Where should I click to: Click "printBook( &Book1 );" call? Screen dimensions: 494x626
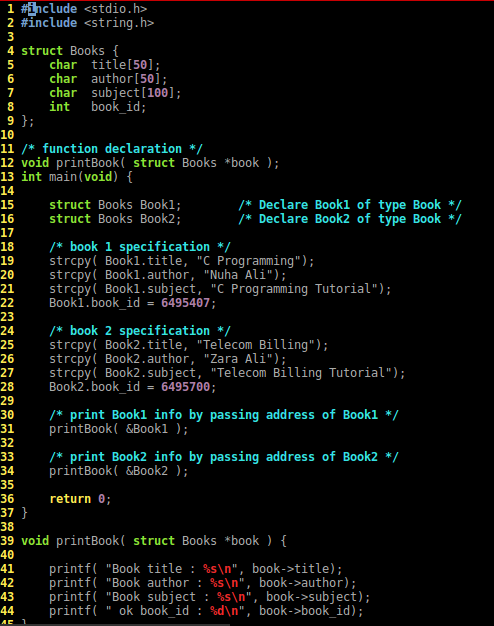point(119,429)
